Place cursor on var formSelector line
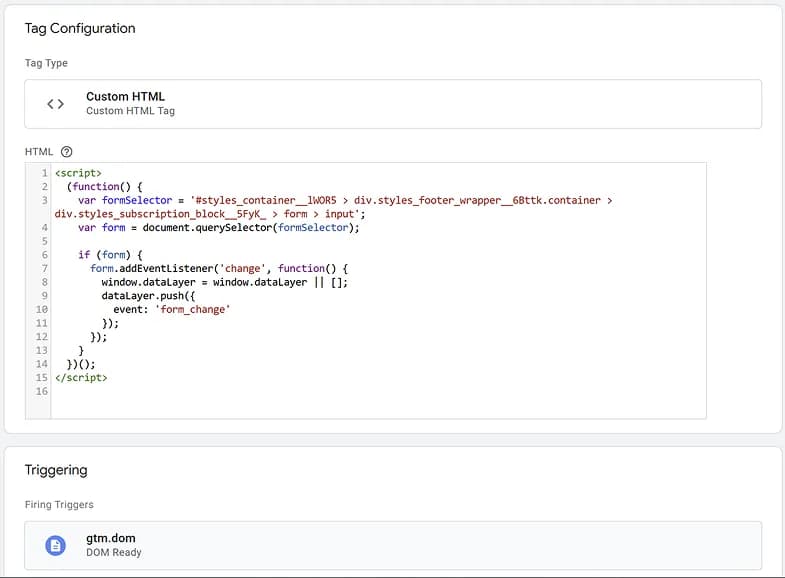Screen dimensions: 785x578 (345, 200)
